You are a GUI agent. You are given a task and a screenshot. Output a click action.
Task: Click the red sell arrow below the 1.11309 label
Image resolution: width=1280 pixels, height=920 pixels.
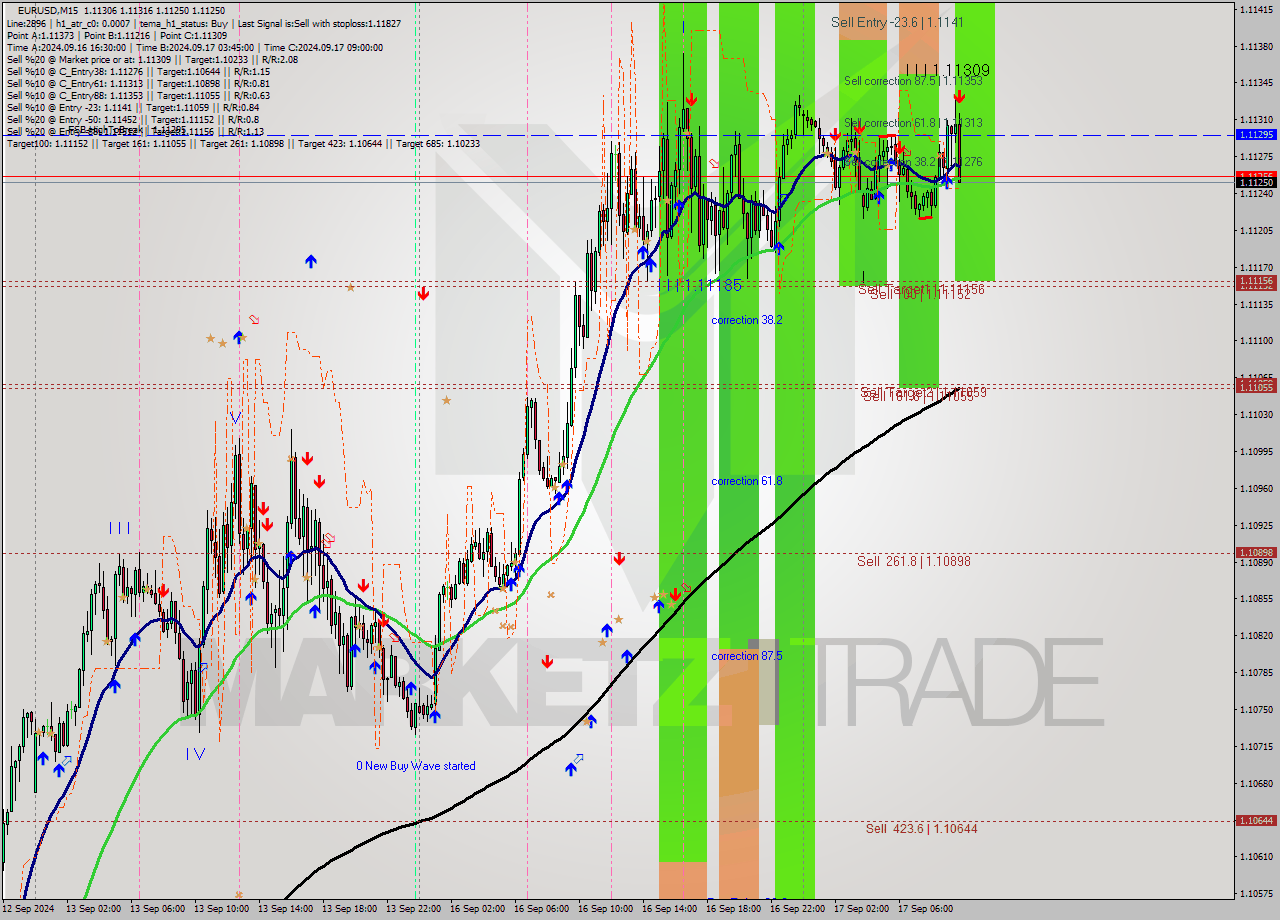coord(959,96)
